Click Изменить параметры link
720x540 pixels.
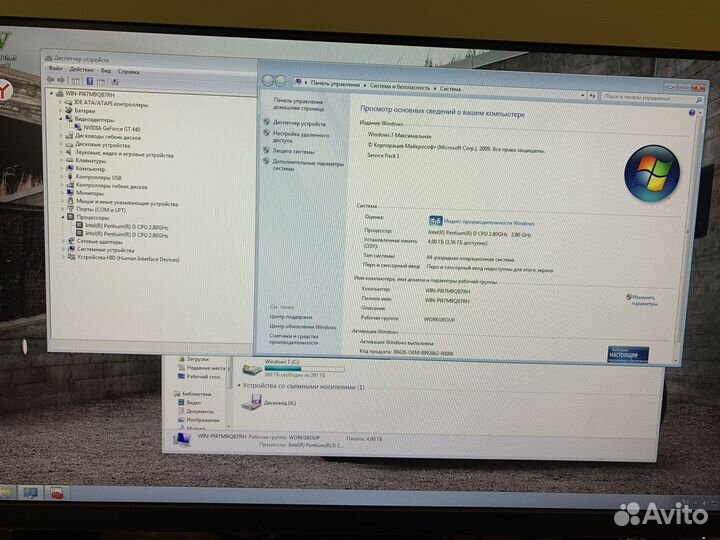[643, 300]
